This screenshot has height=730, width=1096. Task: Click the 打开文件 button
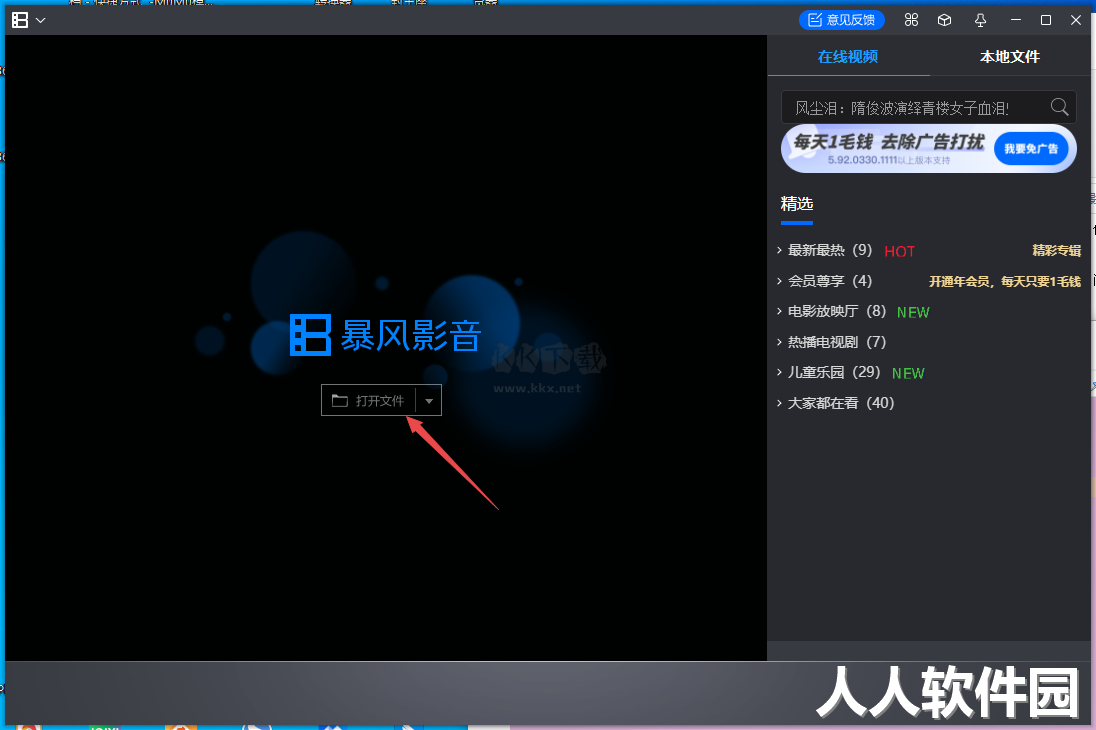(x=368, y=401)
